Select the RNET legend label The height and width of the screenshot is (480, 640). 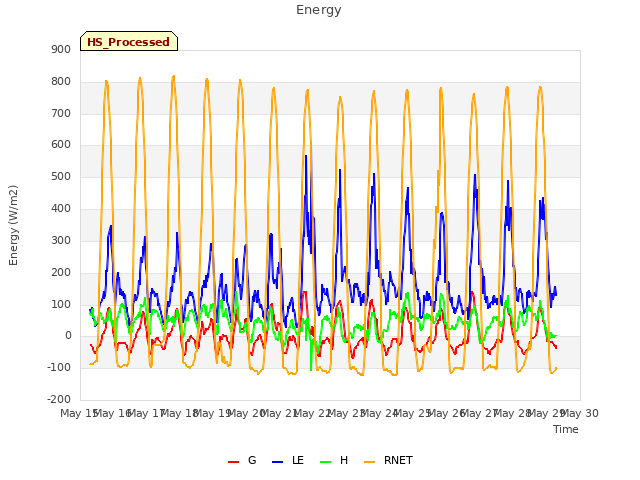(398, 460)
